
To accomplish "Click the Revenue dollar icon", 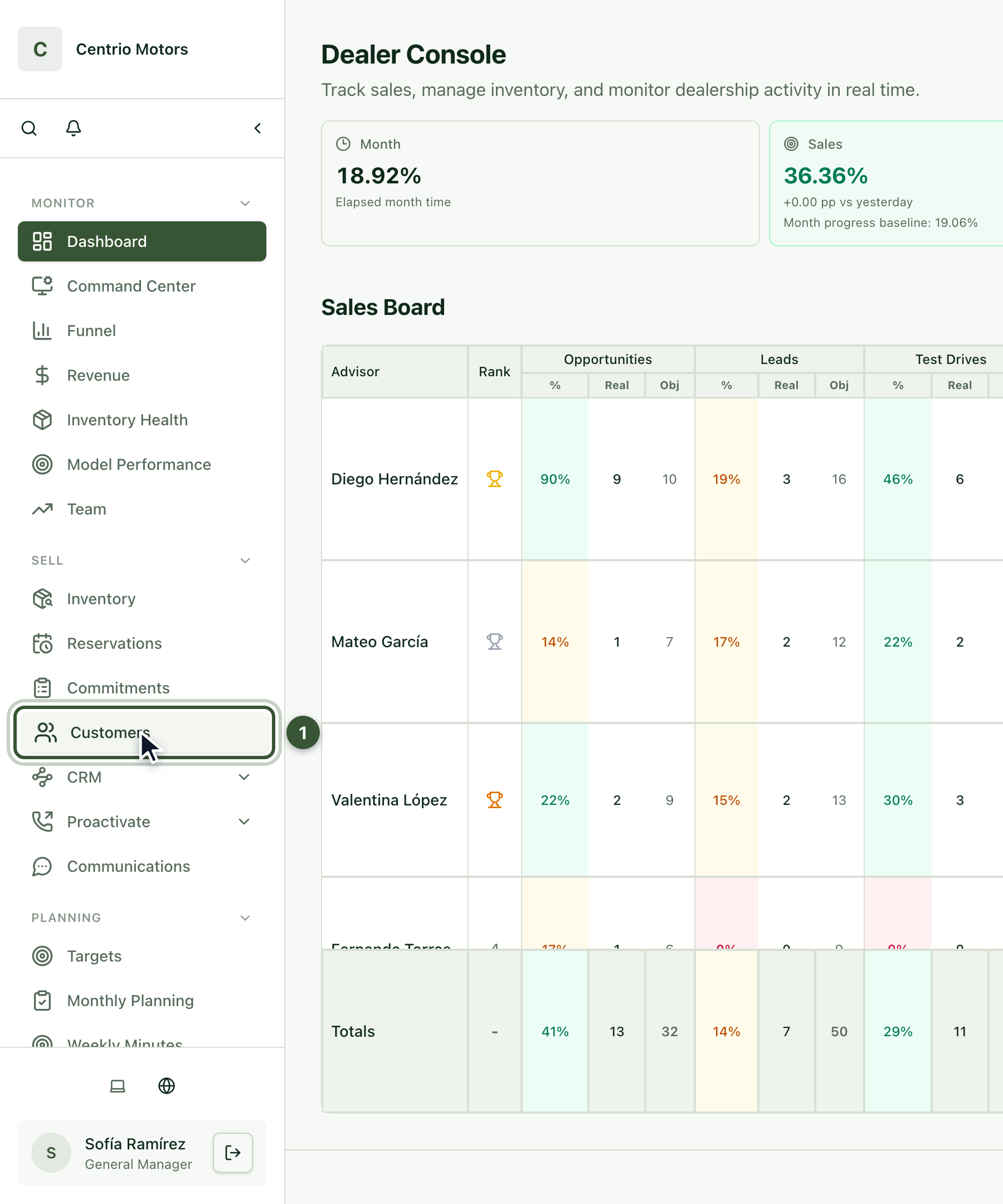I will coord(42,376).
